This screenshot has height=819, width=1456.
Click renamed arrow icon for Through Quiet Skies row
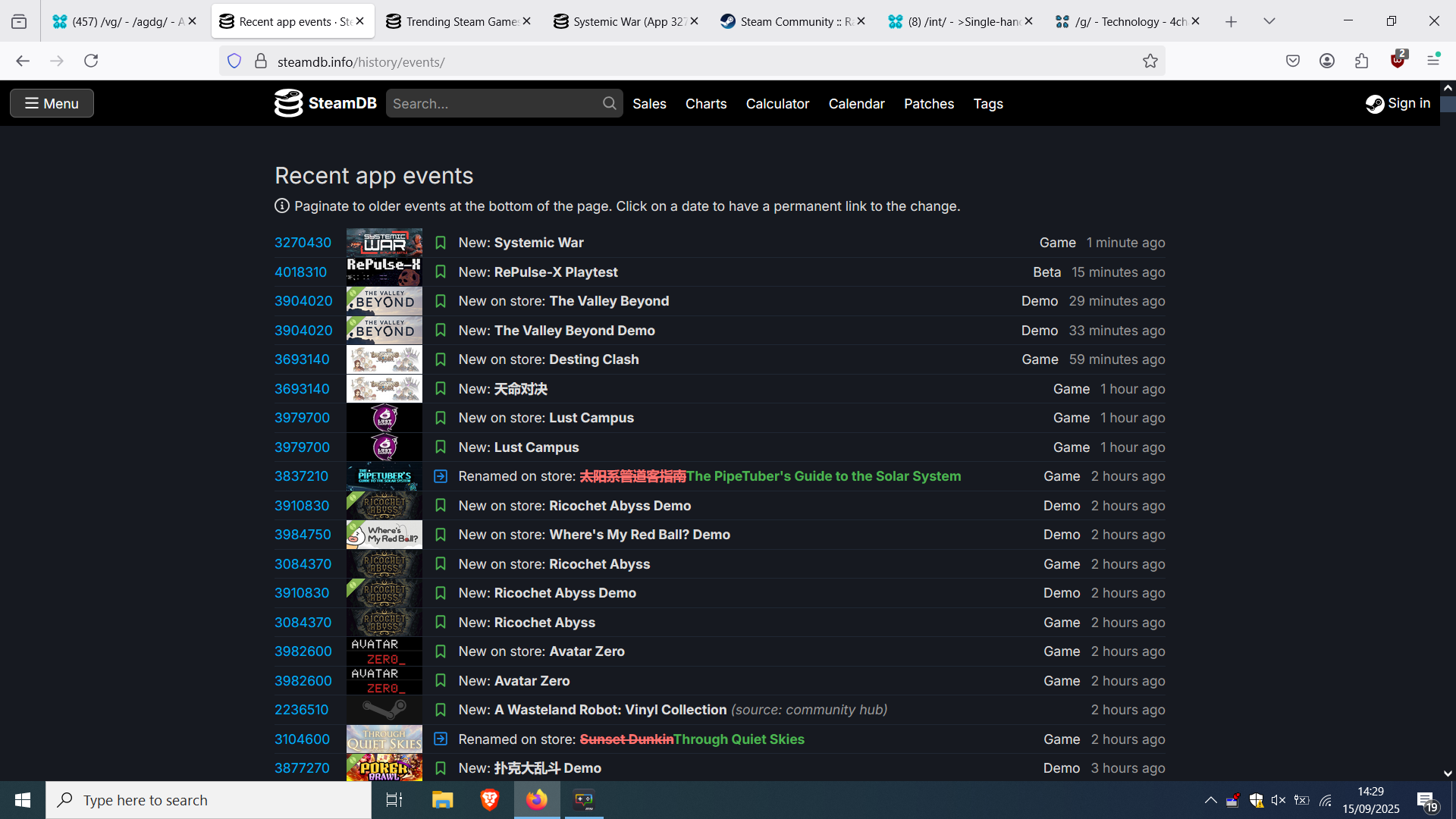[x=441, y=739]
